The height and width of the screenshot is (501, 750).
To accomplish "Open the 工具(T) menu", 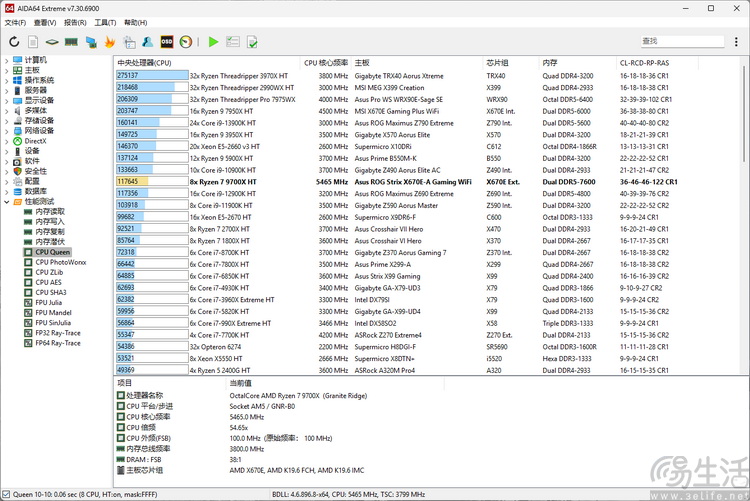I will (x=105, y=22).
